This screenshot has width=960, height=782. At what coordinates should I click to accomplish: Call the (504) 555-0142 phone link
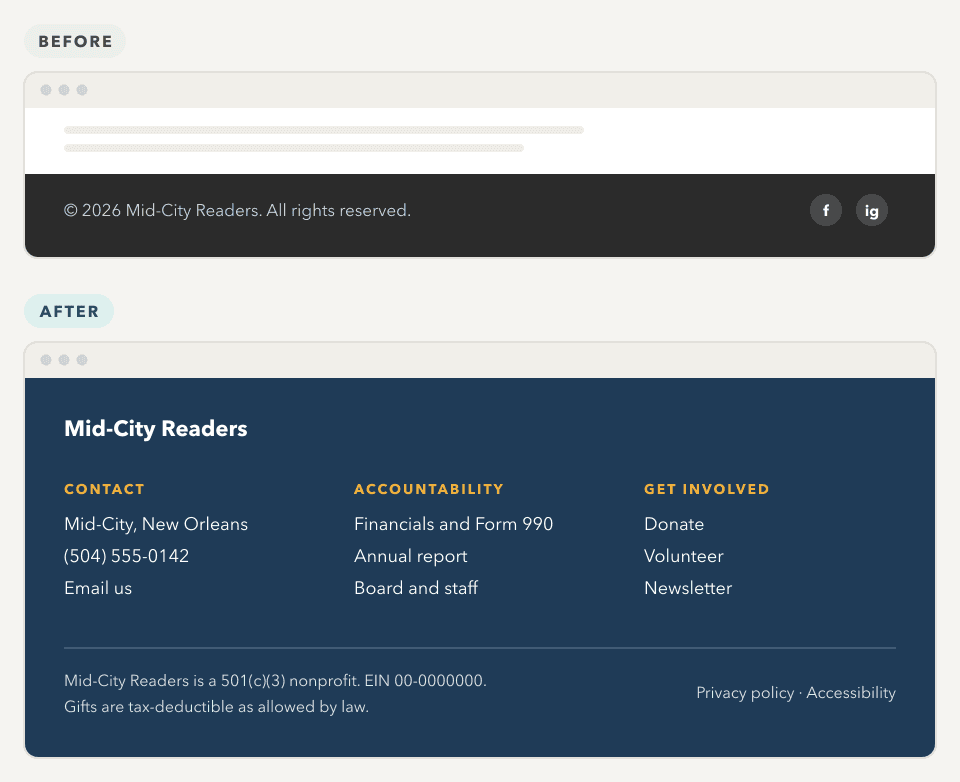pos(127,556)
